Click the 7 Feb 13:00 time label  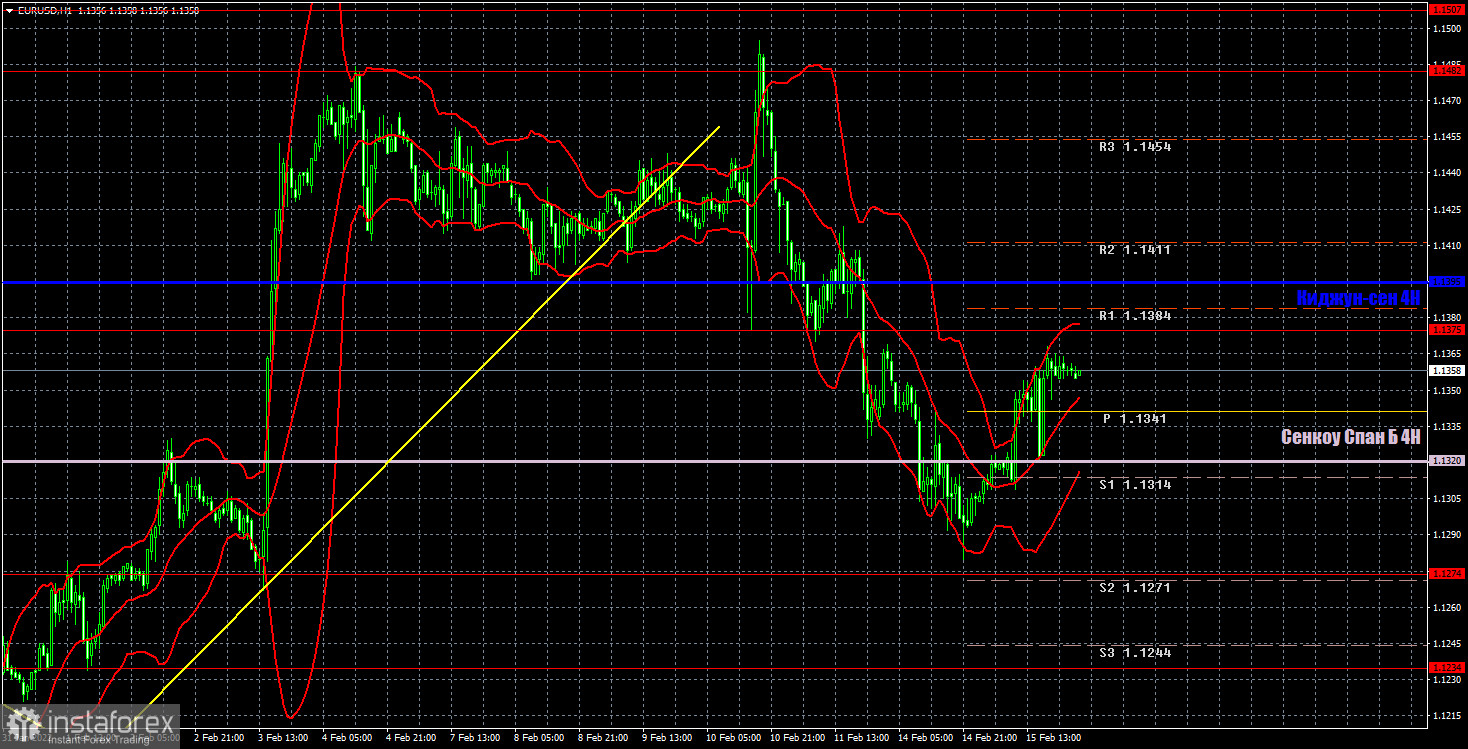click(x=474, y=738)
